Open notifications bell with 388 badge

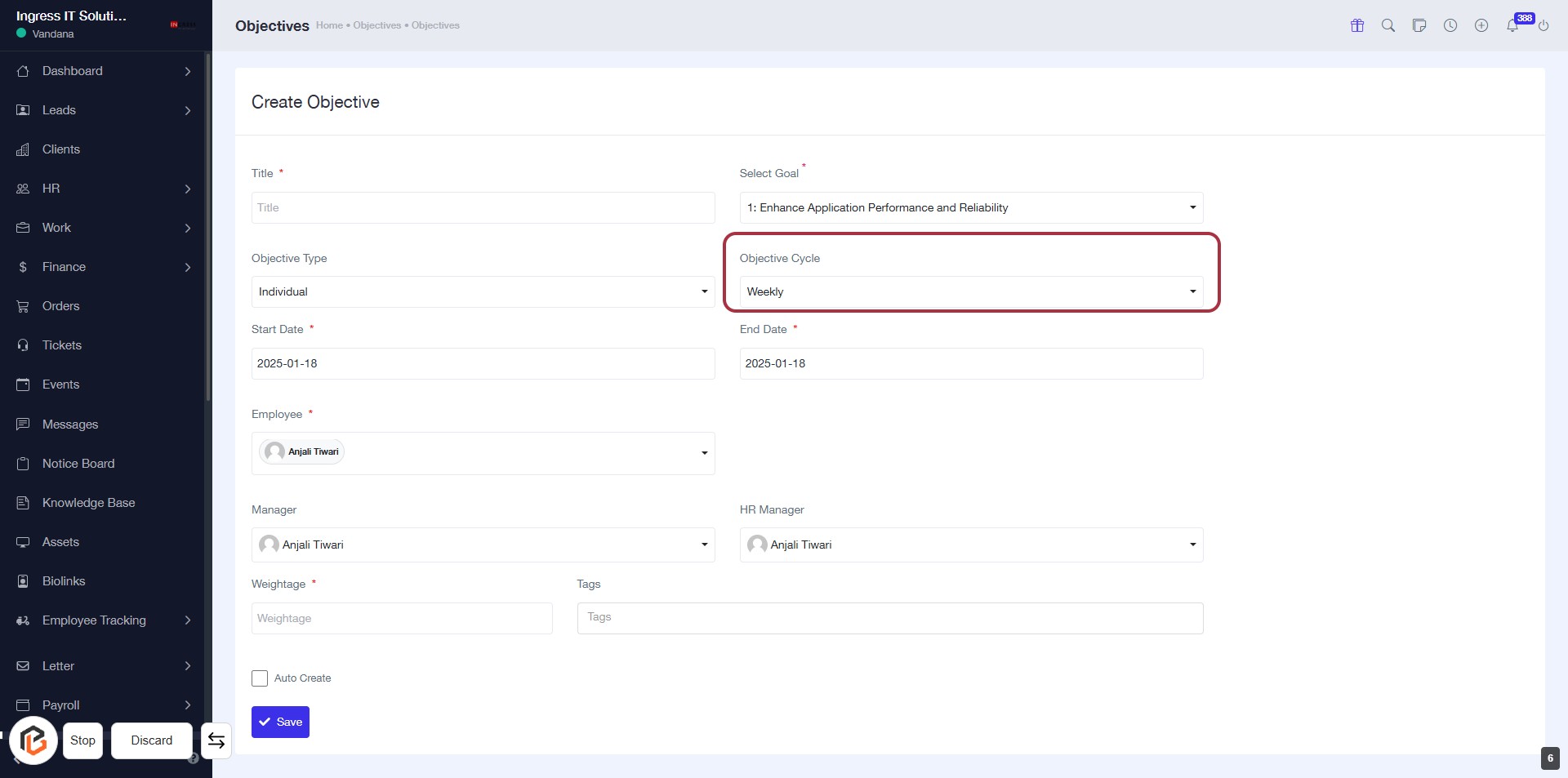1513,25
